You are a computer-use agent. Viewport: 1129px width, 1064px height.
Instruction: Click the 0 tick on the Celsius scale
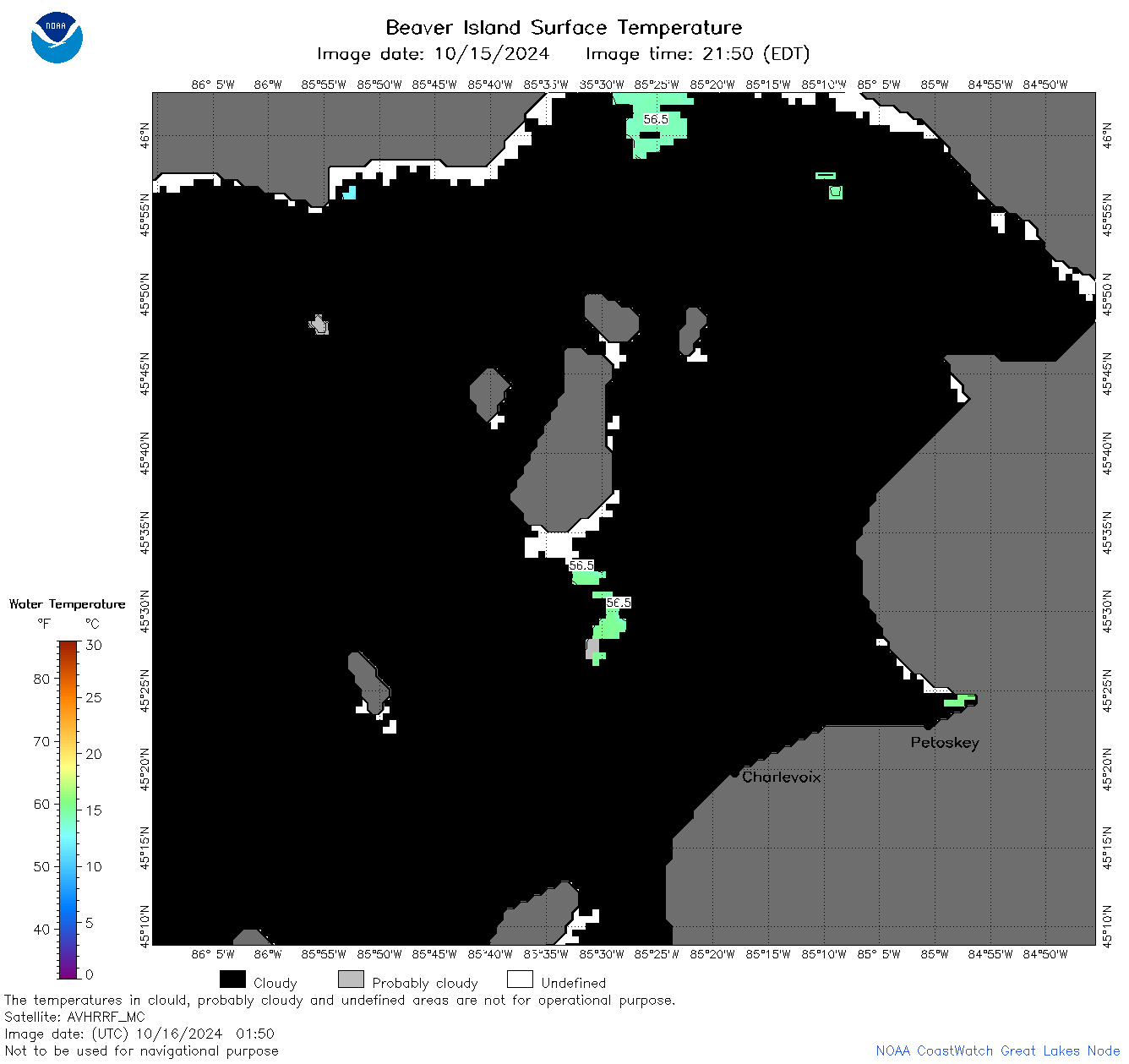pyautogui.click(x=90, y=974)
